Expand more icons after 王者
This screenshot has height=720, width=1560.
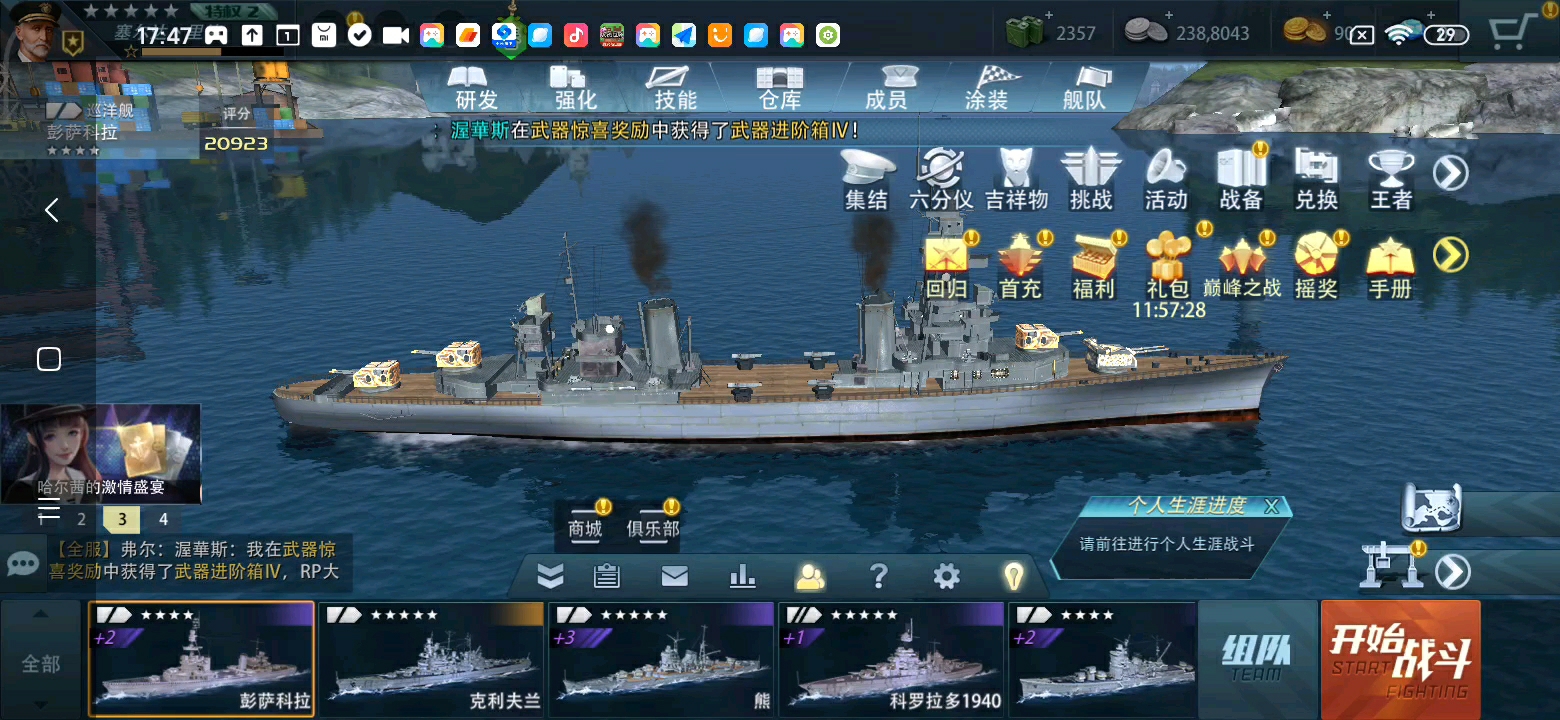[1451, 173]
